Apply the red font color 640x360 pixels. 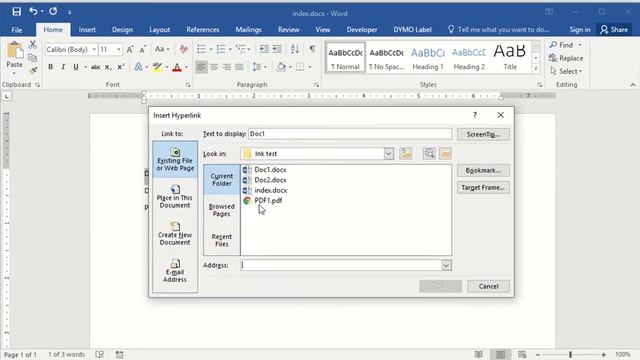[x=177, y=67]
